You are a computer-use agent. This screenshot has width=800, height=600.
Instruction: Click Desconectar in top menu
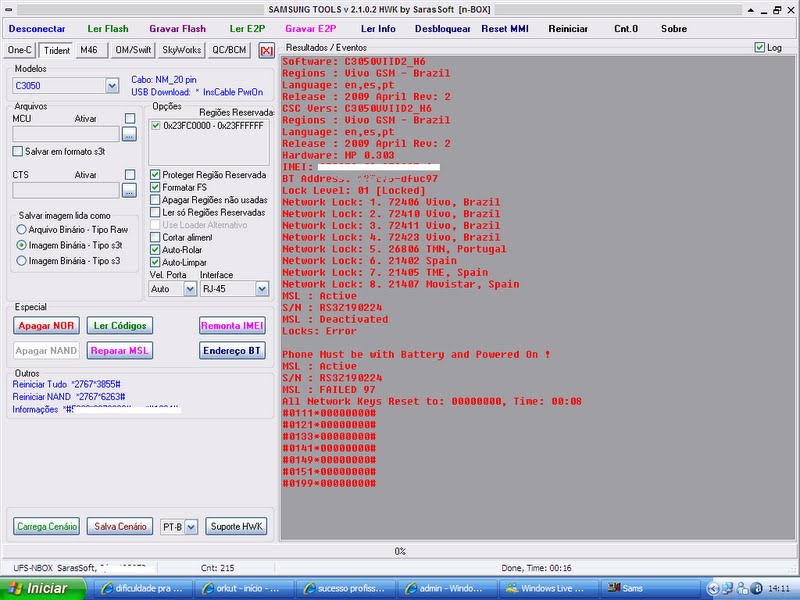pos(37,29)
